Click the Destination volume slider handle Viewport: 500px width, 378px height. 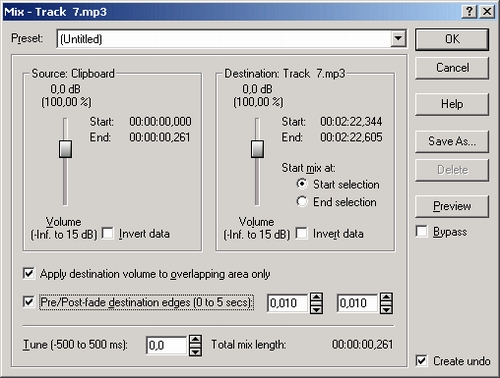(257, 149)
